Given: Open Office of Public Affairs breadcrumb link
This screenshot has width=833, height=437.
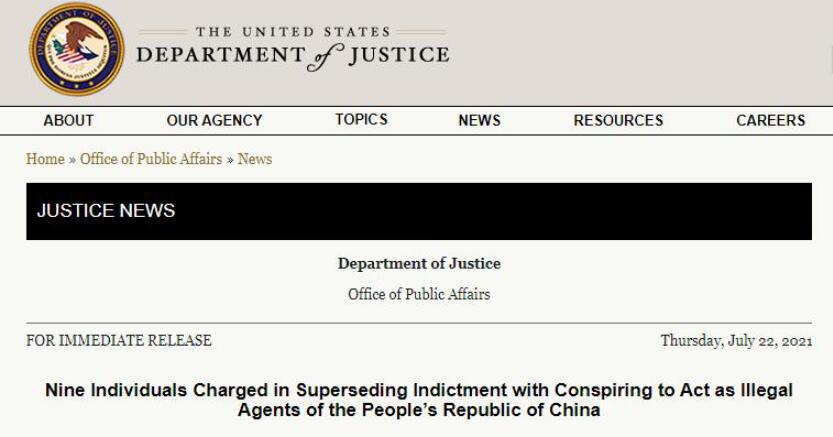Looking at the screenshot, I should coord(151,159).
